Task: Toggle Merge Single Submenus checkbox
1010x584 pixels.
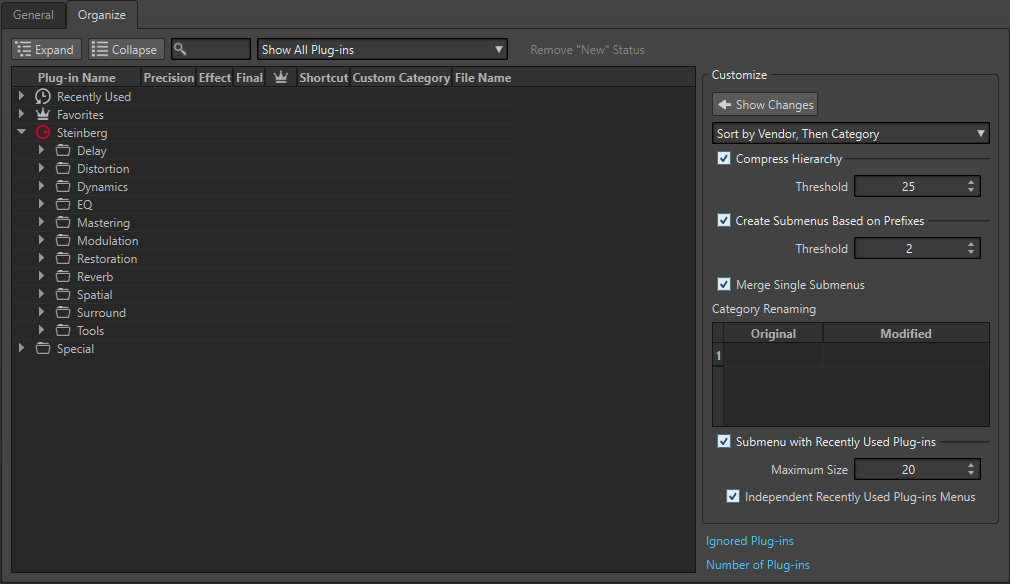Action: [724, 285]
